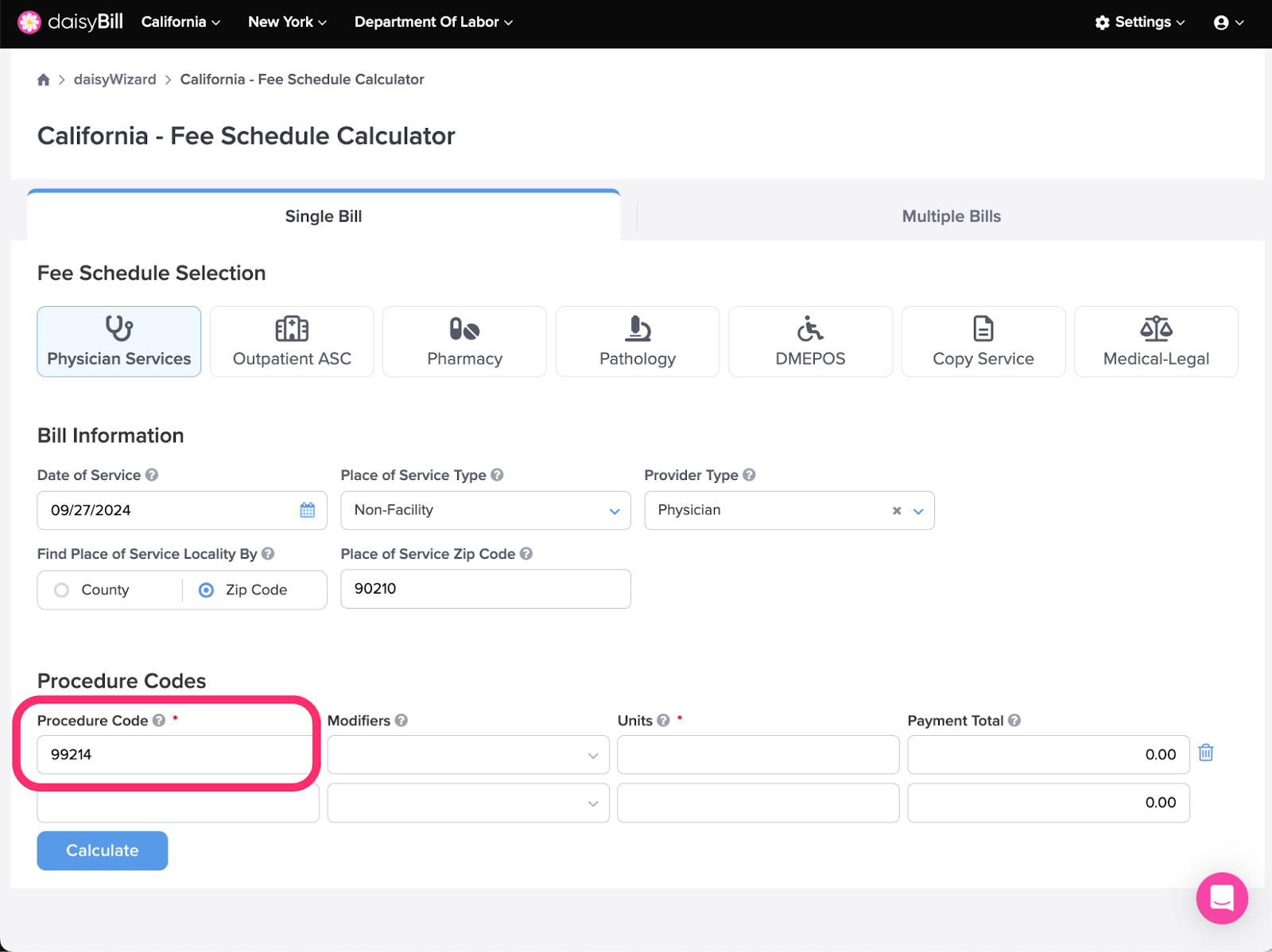This screenshot has width=1272, height=952.
Task: Click the Place of Service Type help icon
Action: [x=497, y=474]
